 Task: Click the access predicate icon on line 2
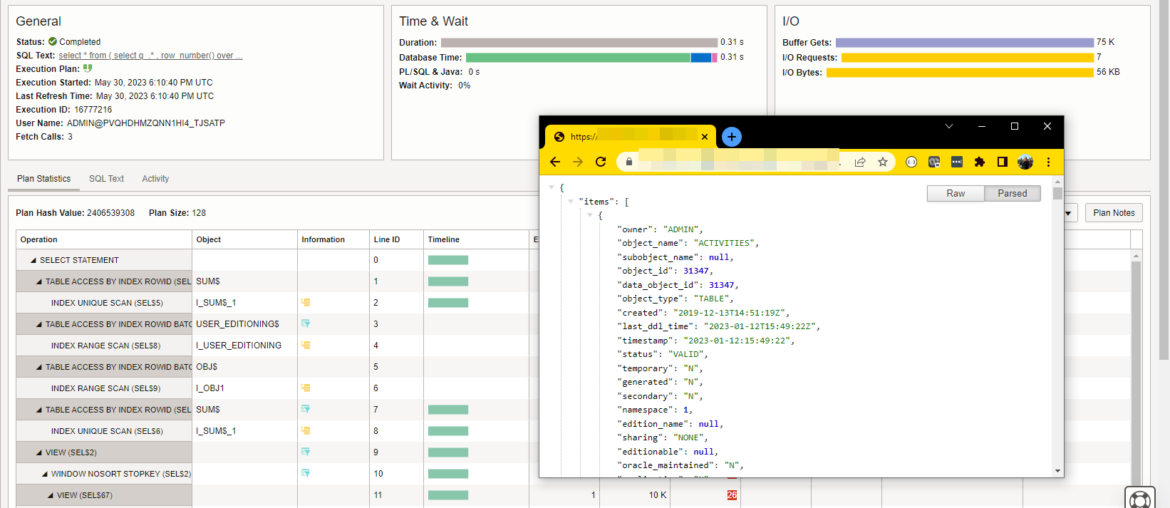(x=305, y=303)
